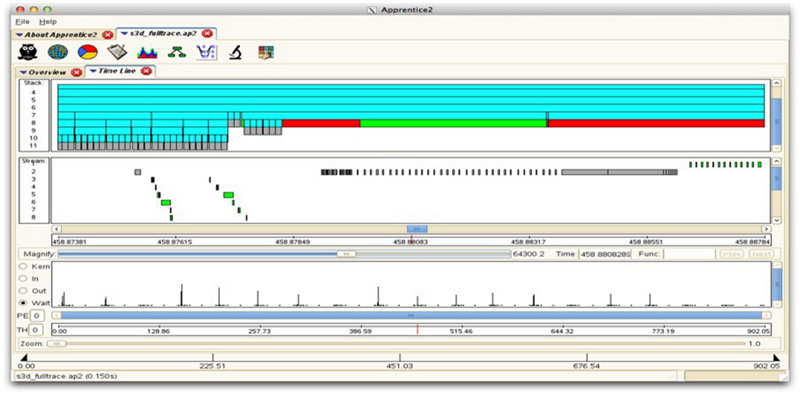The image size is (800, 394).
Task: Click the status text s3d_fulltrace.ap2 (0.150s)
Action: pyautogui.click(x=66, y=376)
